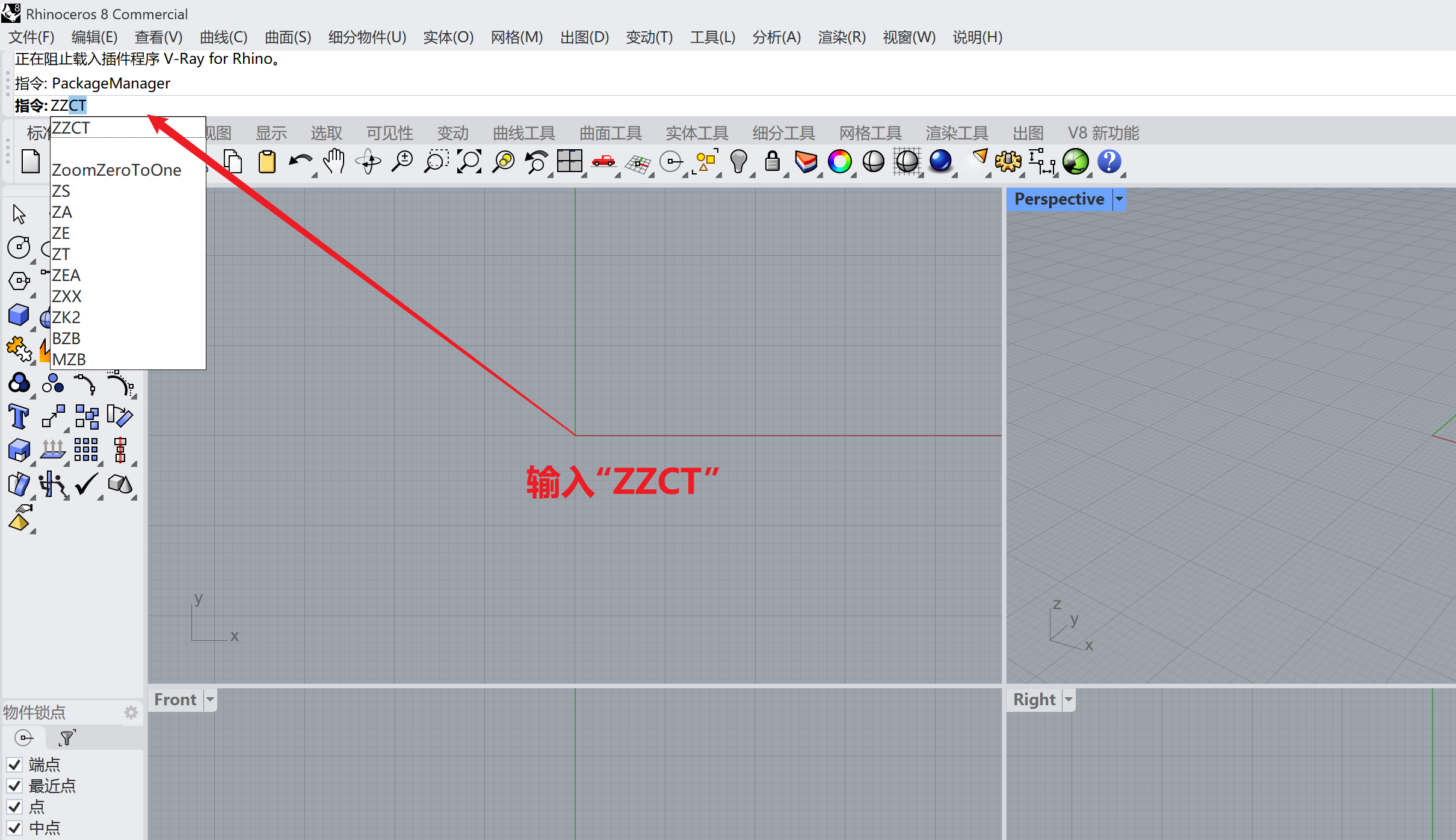This screenshot has width=1456, height=840.
Task: Click the Undo arrow icon
Action: click(x=300, y=162)
